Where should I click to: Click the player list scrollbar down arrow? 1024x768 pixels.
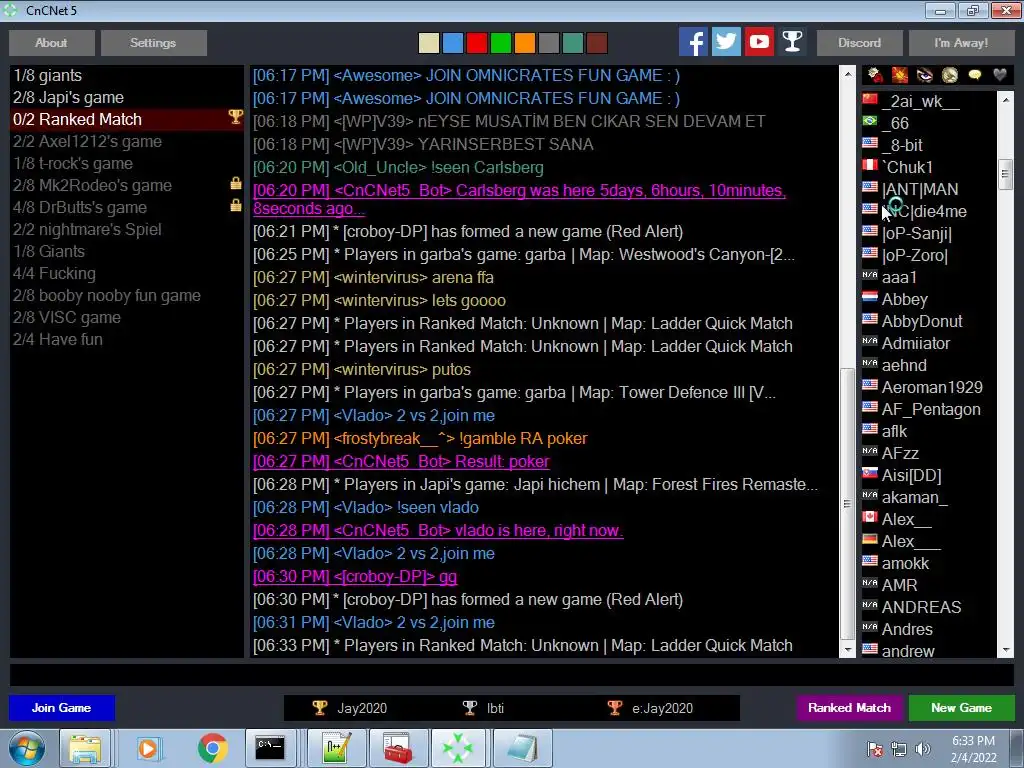[1006, 650]
